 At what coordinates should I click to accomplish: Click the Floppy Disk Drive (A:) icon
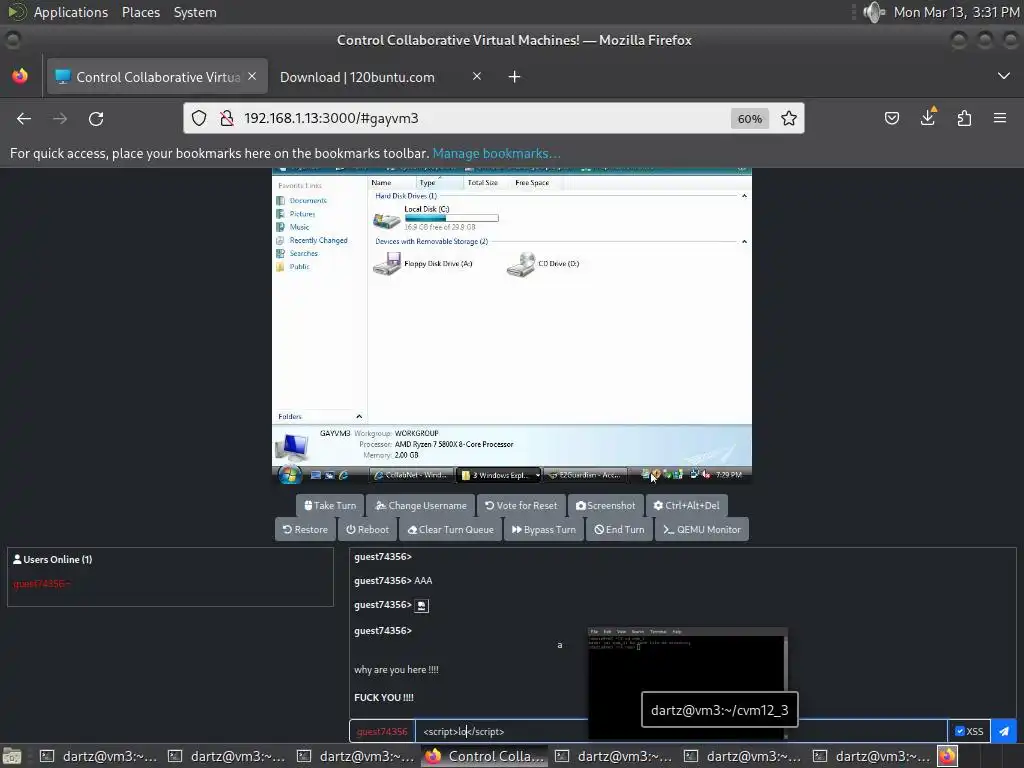click(x=387, y=264)
